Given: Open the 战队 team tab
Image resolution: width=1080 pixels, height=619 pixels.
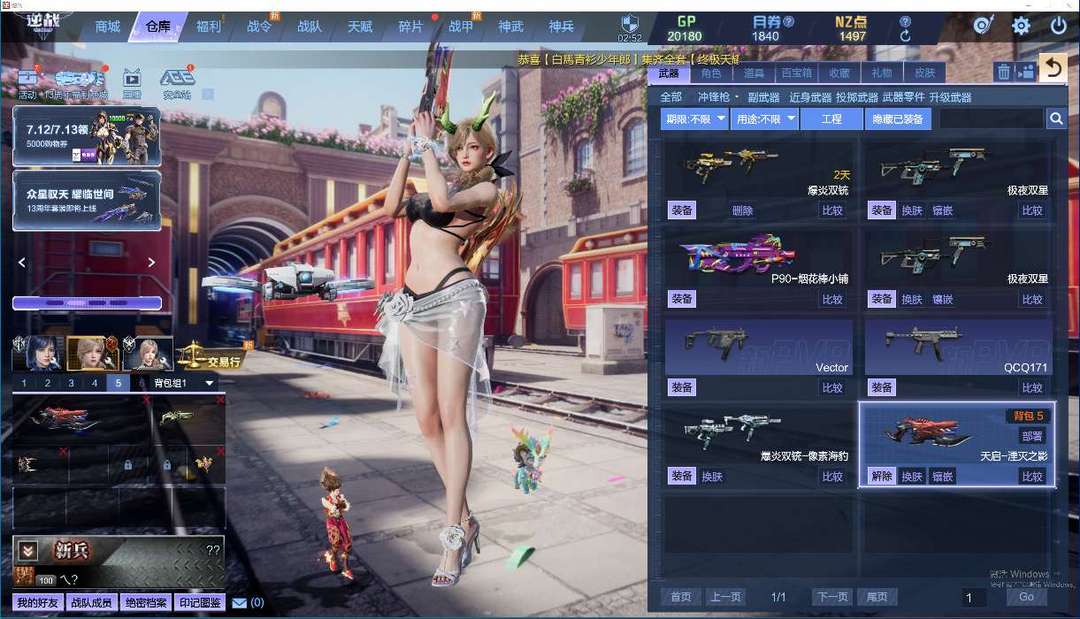Looking at the screenshot, I should [309, 26].
